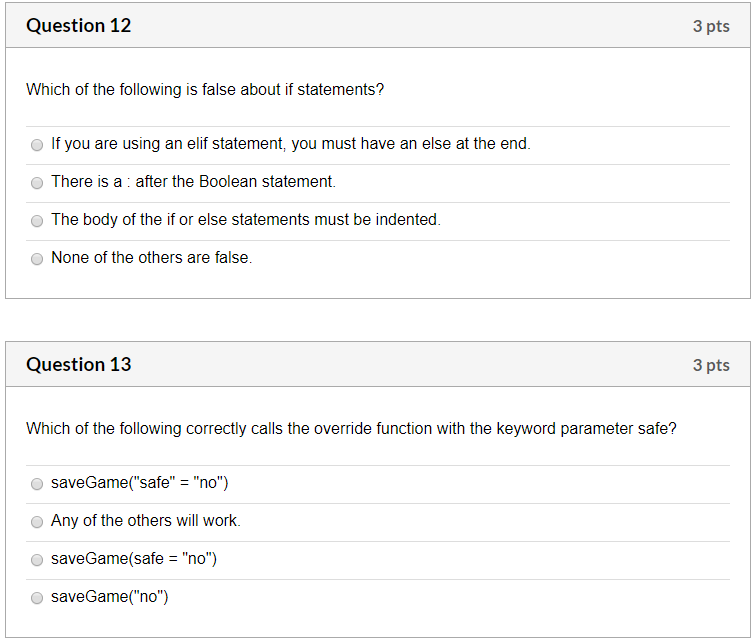Mark radio button for 'must be indented' answer

coord(37,221)
